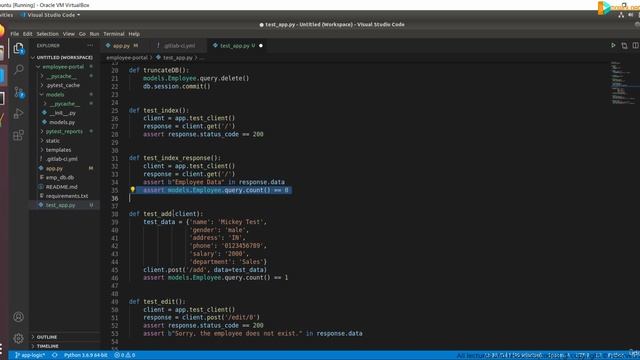Viewport: 640px width, 360px height.
Task: Click the network icon in Ubuntu top bar
Action: point(621,15)
